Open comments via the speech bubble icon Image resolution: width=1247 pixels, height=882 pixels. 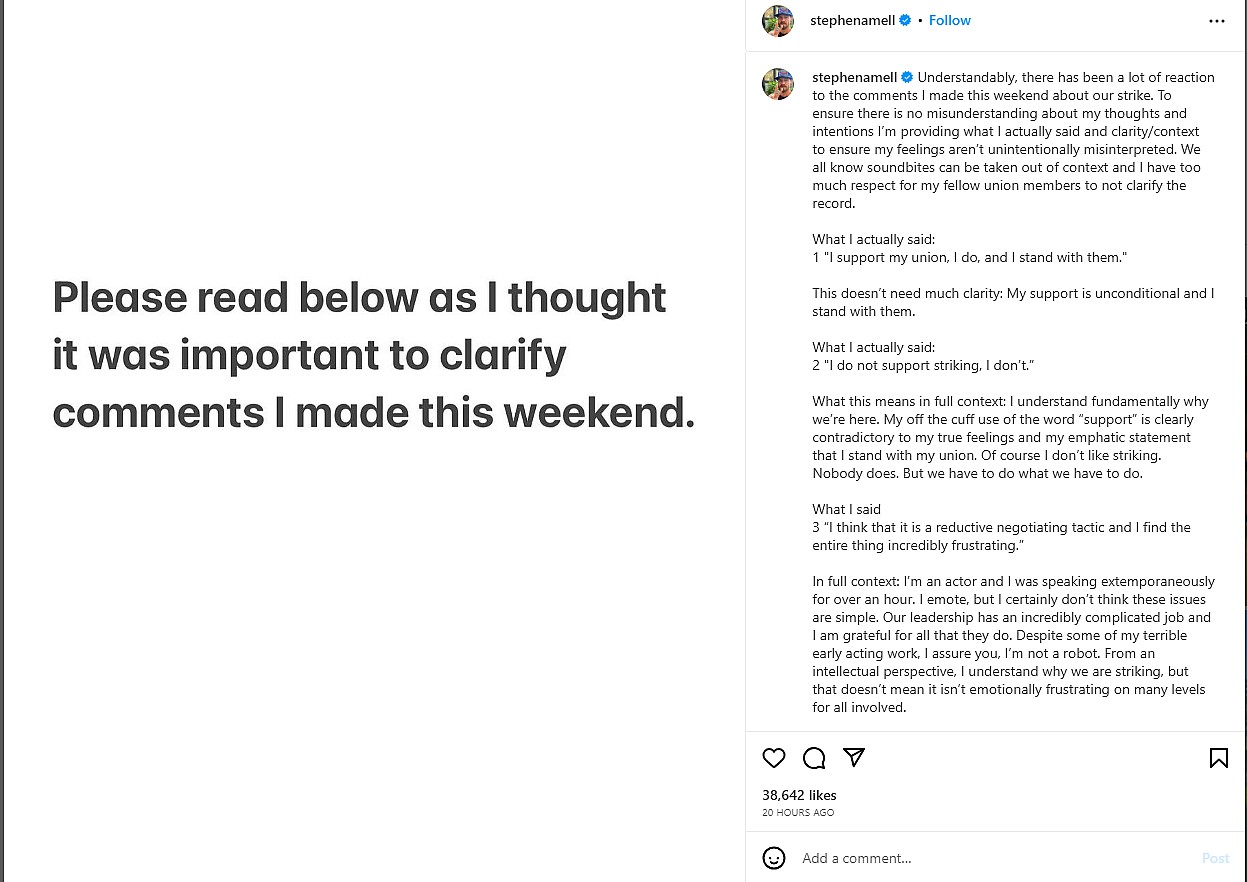pos(814,758)
